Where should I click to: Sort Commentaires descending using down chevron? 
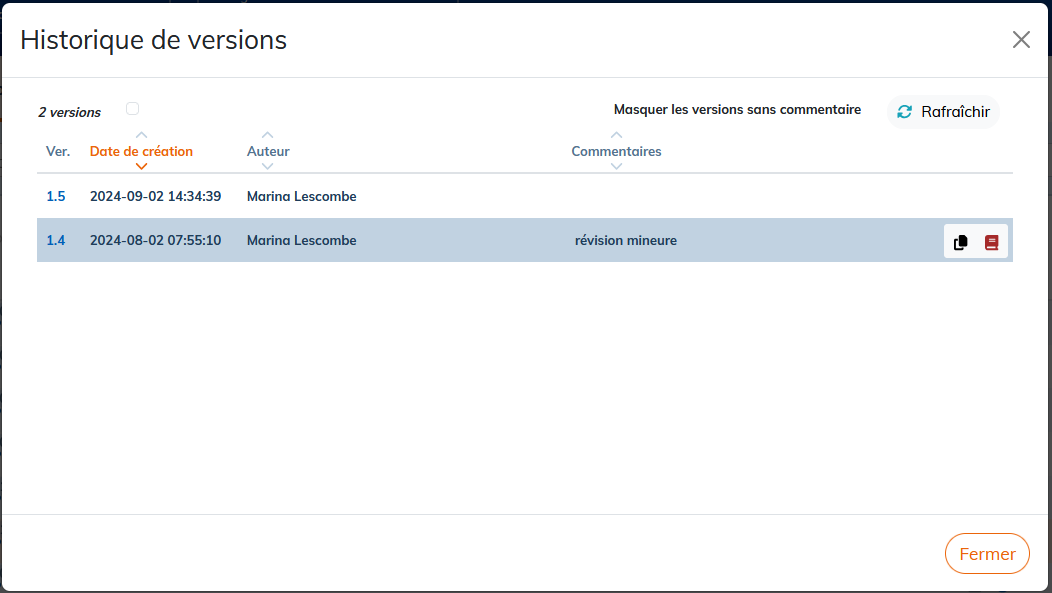[x=617, y=166]
